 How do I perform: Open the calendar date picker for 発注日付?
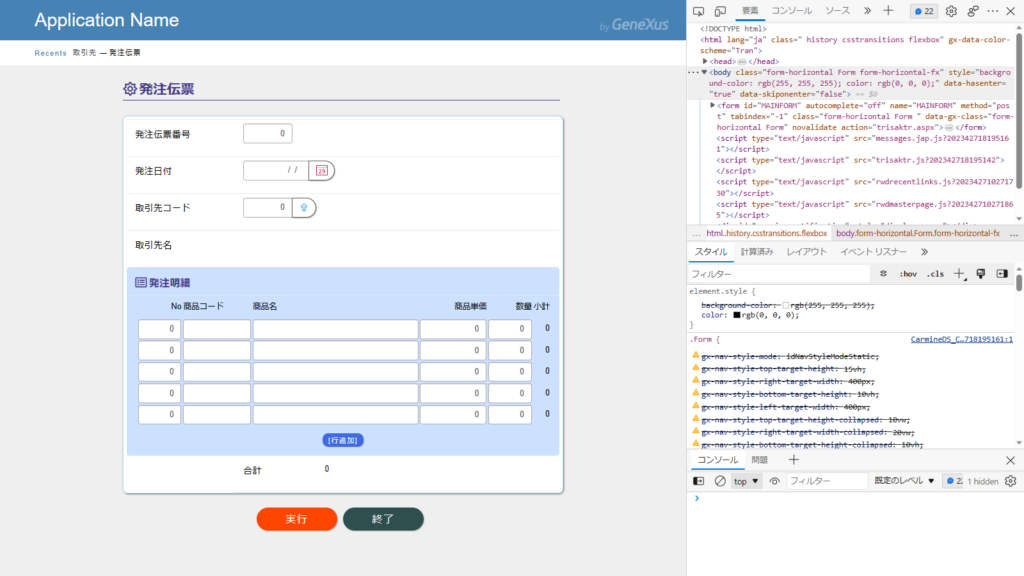tap(321, 170)
